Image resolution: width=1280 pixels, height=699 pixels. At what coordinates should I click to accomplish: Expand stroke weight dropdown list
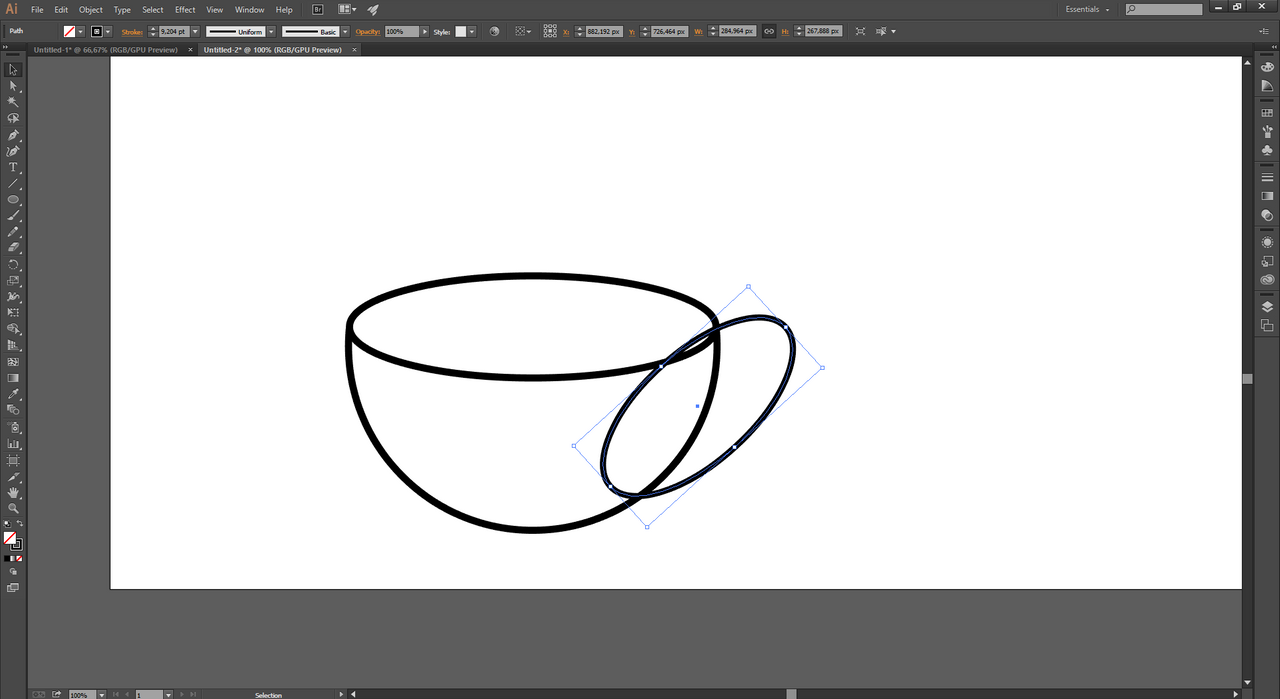pos(195,31)
